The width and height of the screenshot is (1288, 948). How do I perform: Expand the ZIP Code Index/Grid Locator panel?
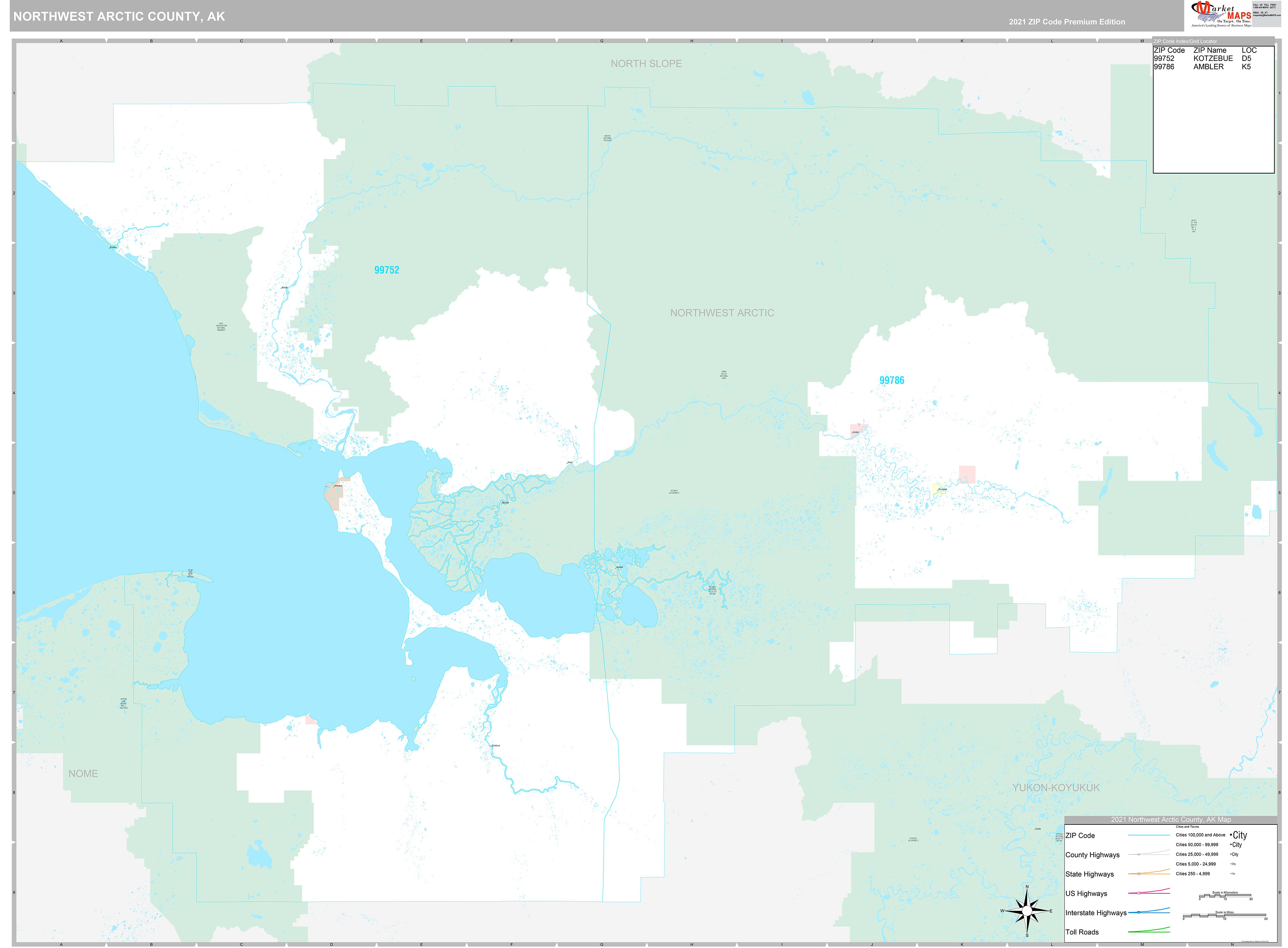(x=1185, y=41)
